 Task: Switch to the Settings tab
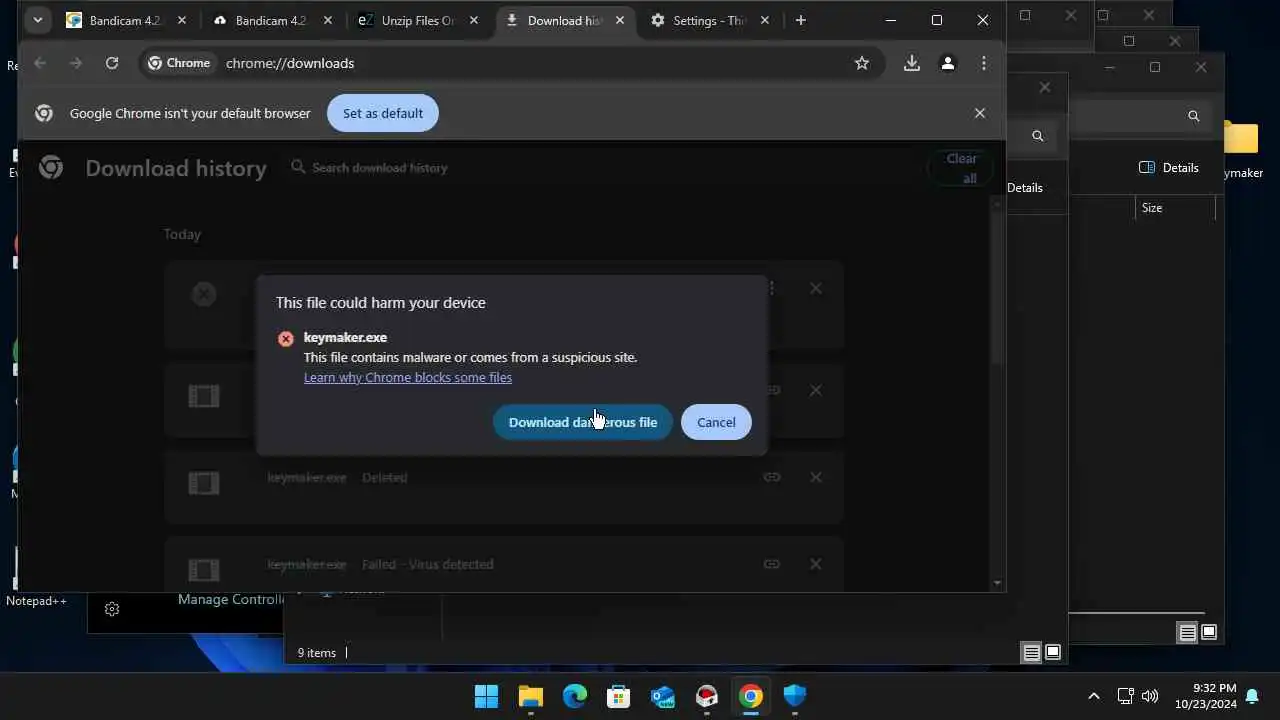(x=711, y=20)
